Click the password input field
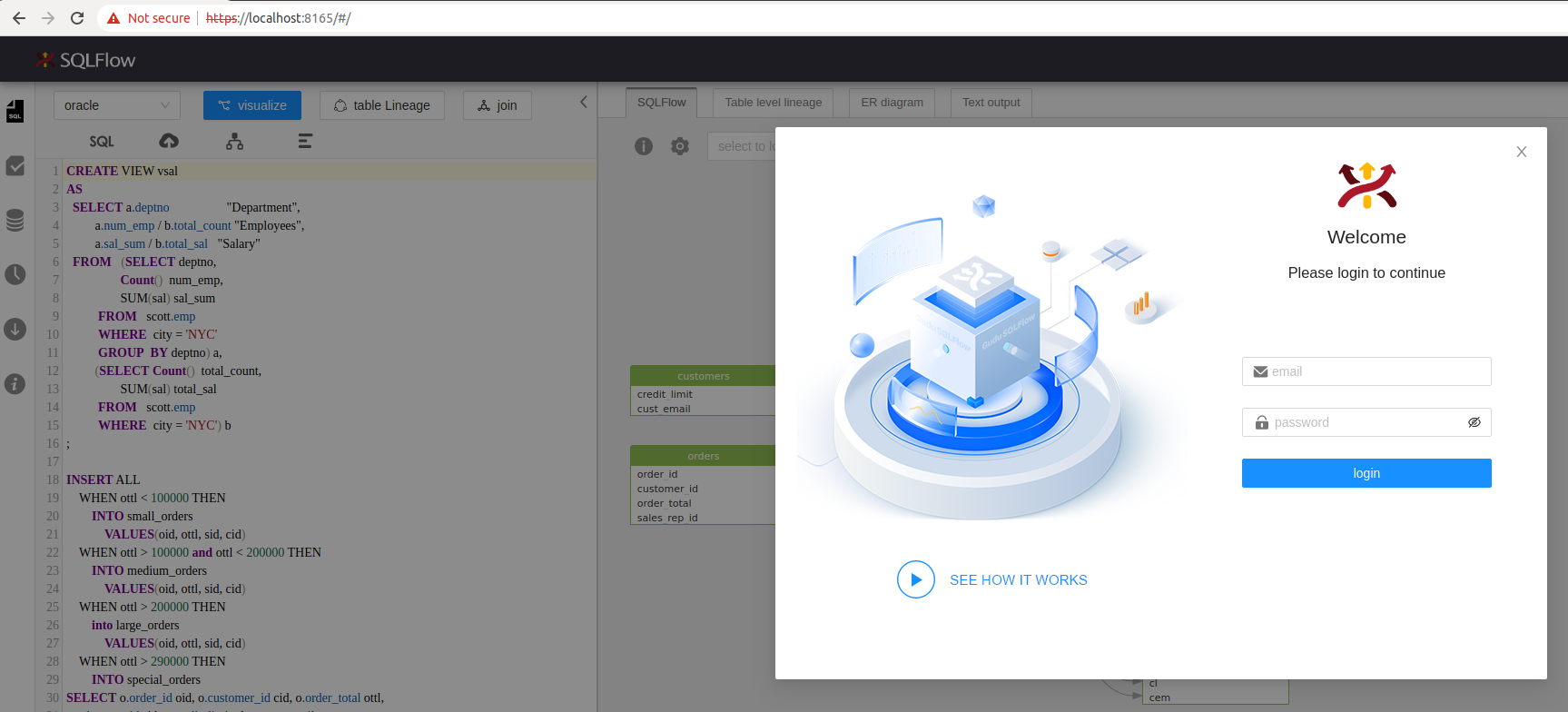The height and width of the screenshot is (712, 1568). pos(1366,422)
